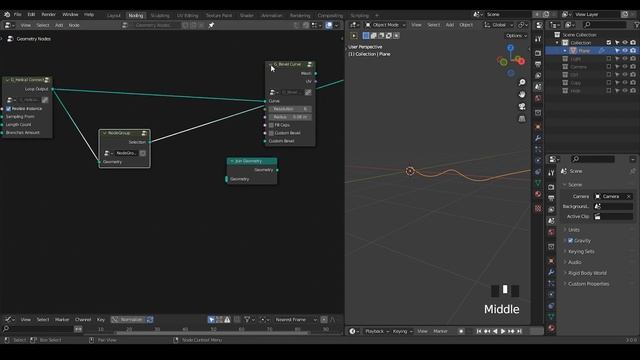
Task: Switch to the Rendering workspace tab
Action: 300,16
